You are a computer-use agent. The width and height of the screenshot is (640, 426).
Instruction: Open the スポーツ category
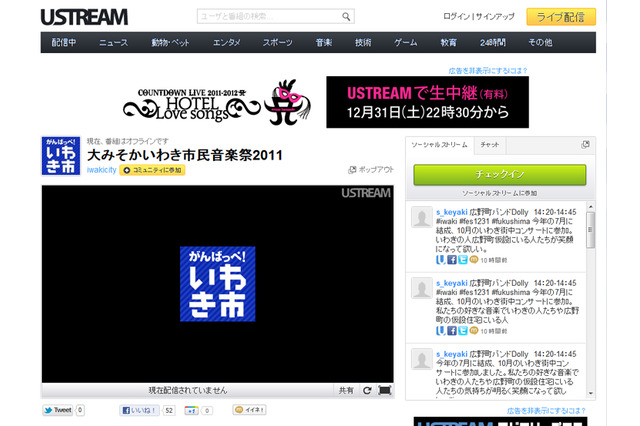click(x=278, y=42)
